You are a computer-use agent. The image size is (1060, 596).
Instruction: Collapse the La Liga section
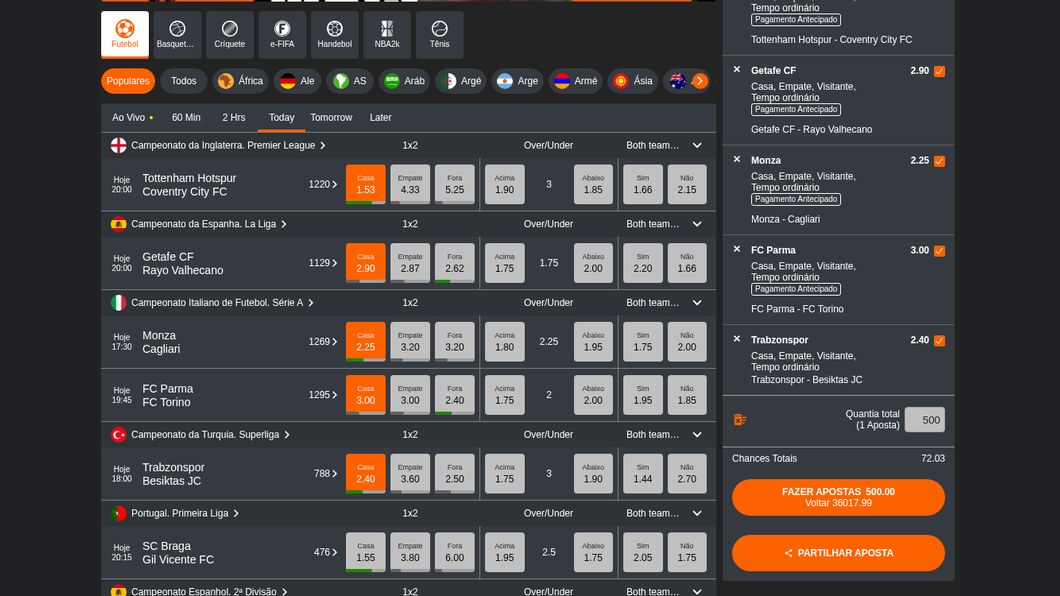tap(697, 224)
